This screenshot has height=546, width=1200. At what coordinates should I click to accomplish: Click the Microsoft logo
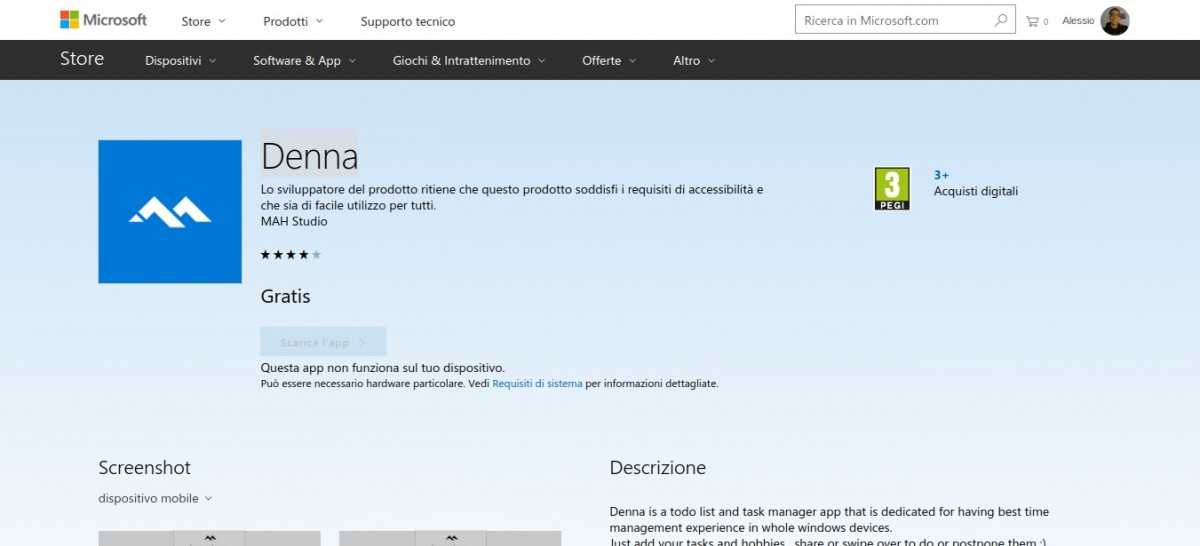click(x=103, y=20)
